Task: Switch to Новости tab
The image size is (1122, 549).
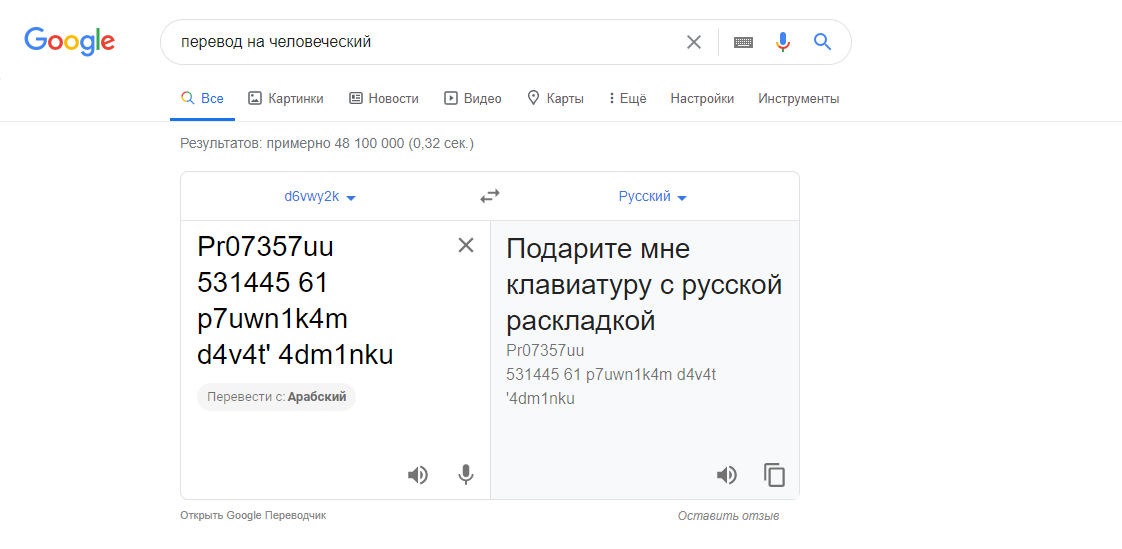Action: (x=384, y=99)
